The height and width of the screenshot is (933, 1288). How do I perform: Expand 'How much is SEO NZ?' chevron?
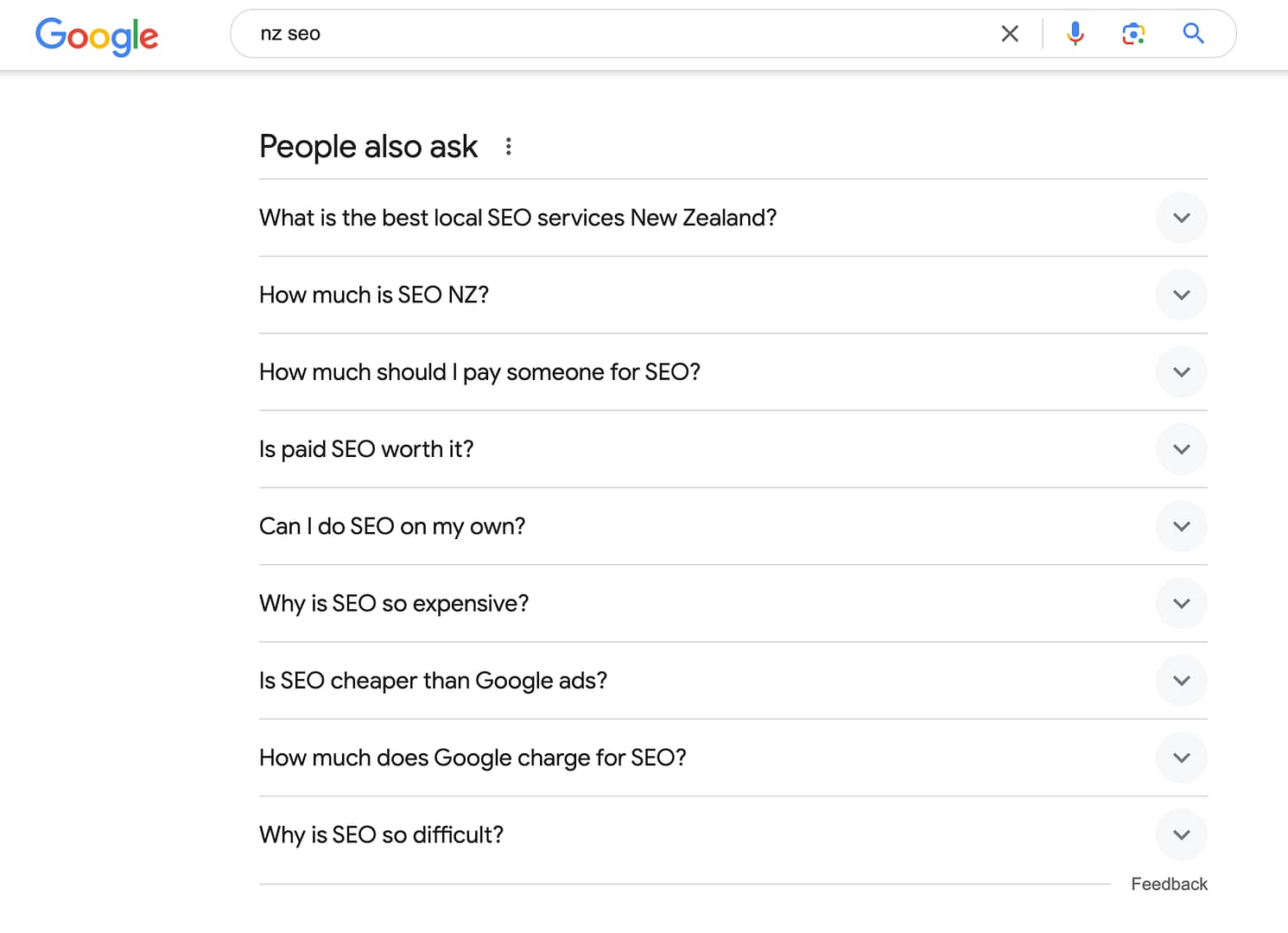pos(1181,295)
